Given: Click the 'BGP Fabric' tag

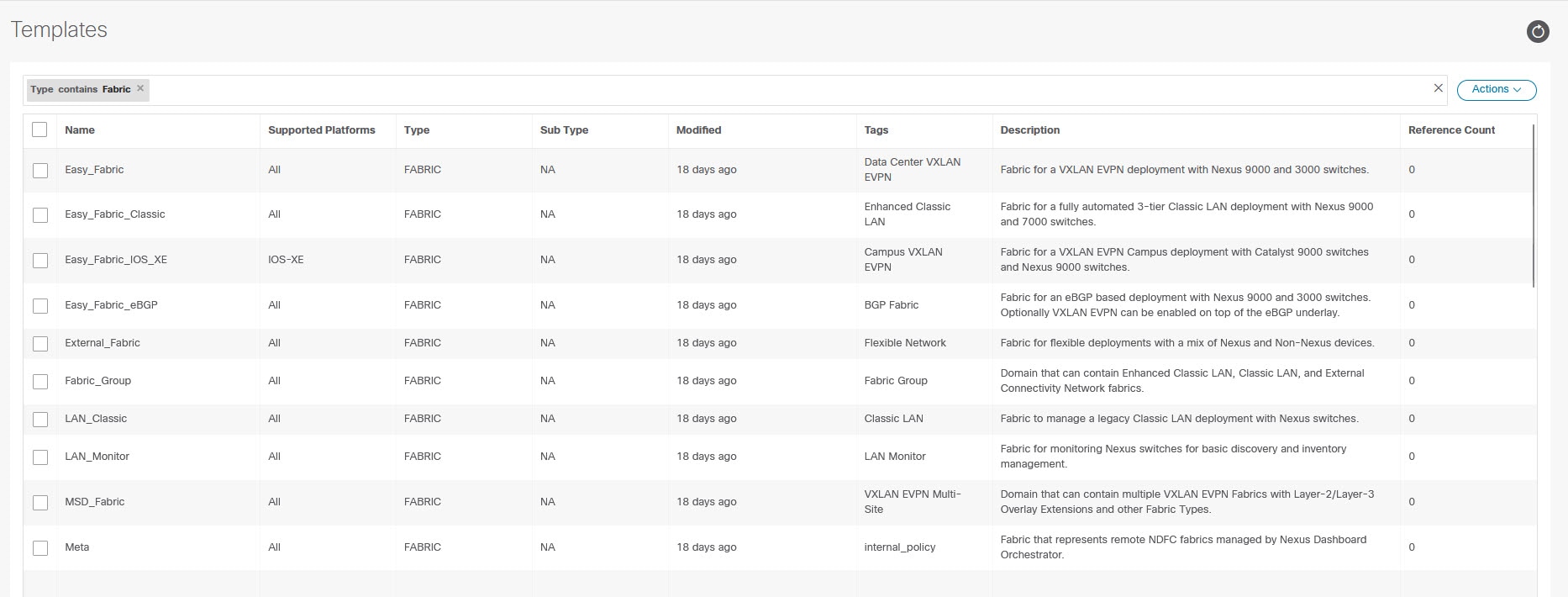Looking at the screenshot, I should [x=892, y=305].
